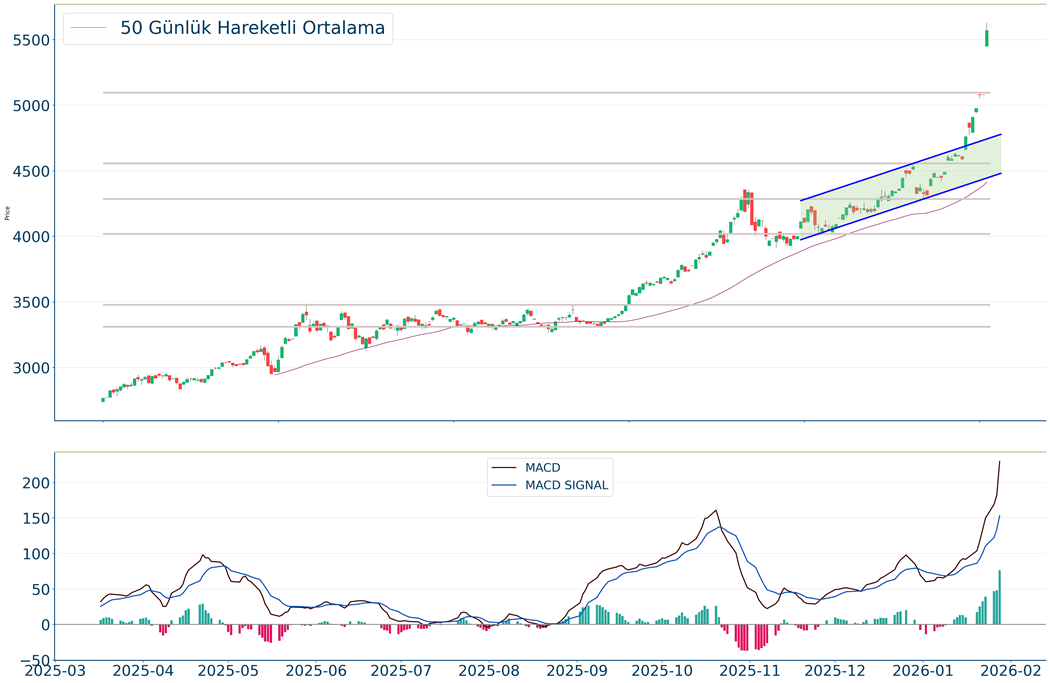The height and width of the screenshot is (683, 1050).
Task: Click the 4000 price axis label
Action: coord(30,237)
